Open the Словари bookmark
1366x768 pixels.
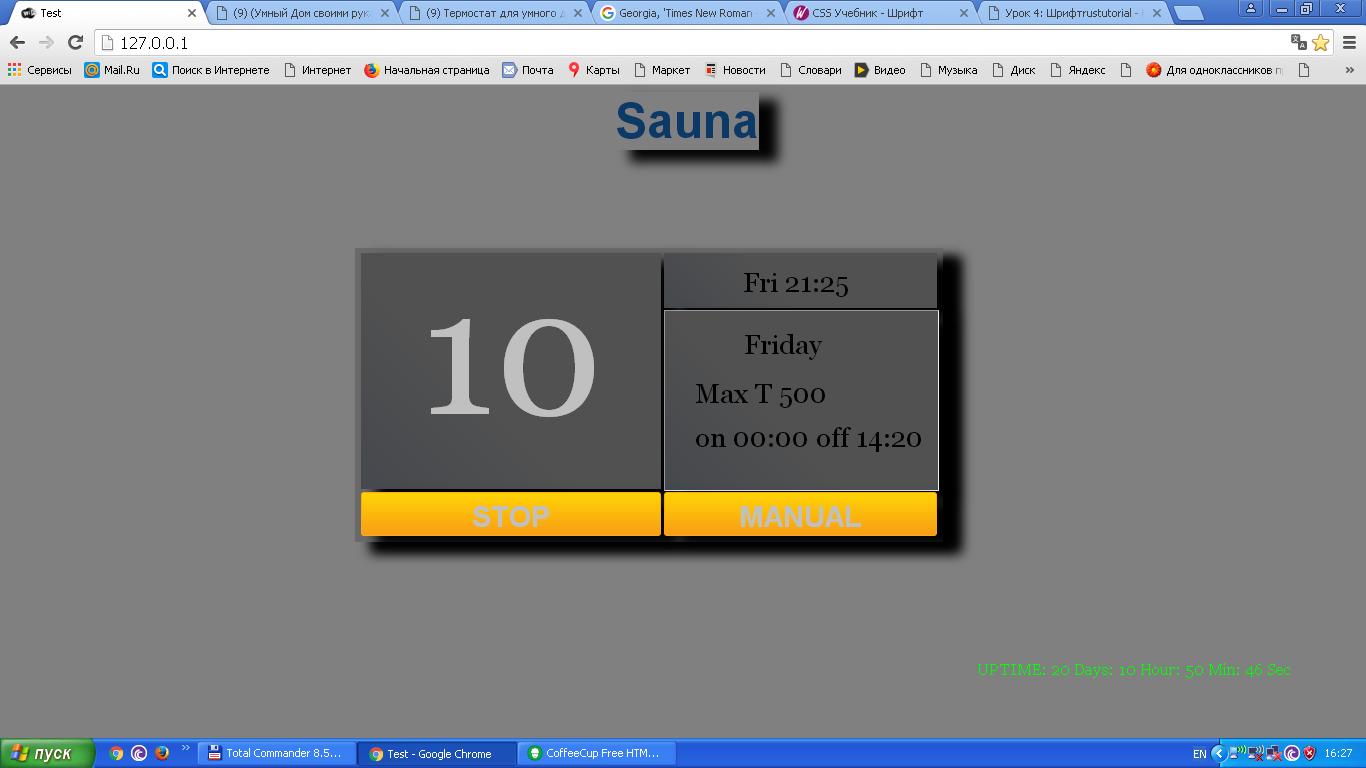click(x=810, y=70)
